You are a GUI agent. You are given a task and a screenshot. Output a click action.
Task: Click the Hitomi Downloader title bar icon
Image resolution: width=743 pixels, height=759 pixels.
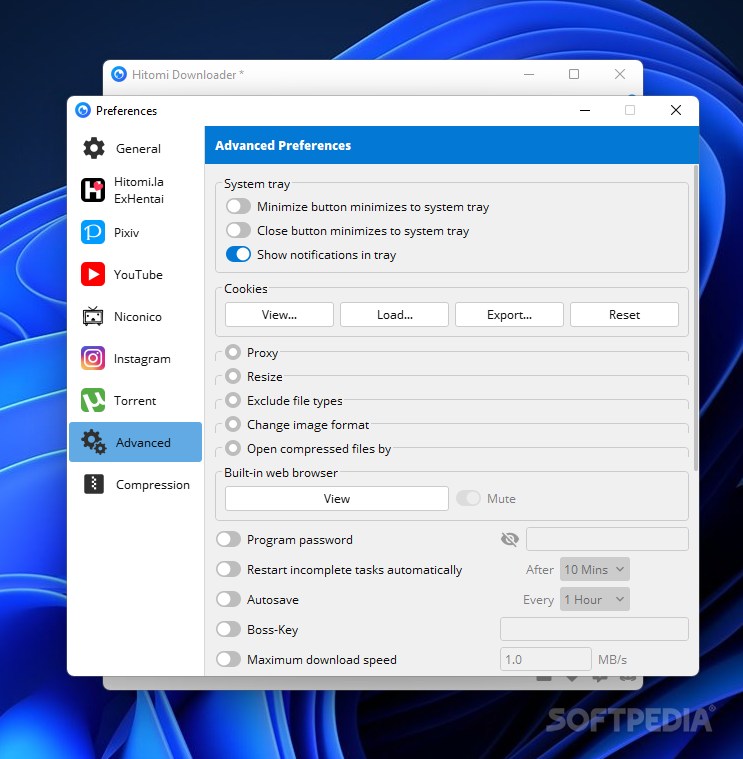119,74
